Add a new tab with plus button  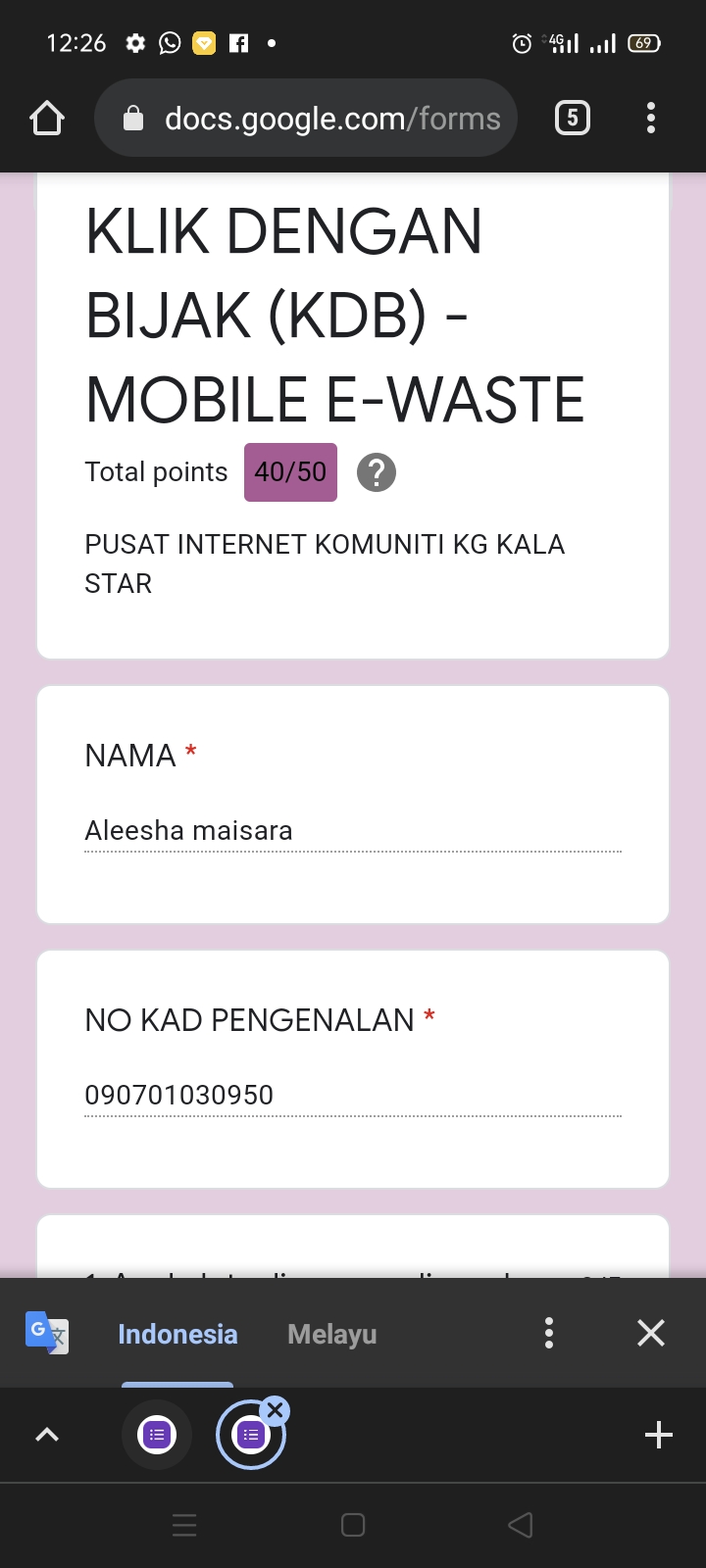tap(659, 1435)
